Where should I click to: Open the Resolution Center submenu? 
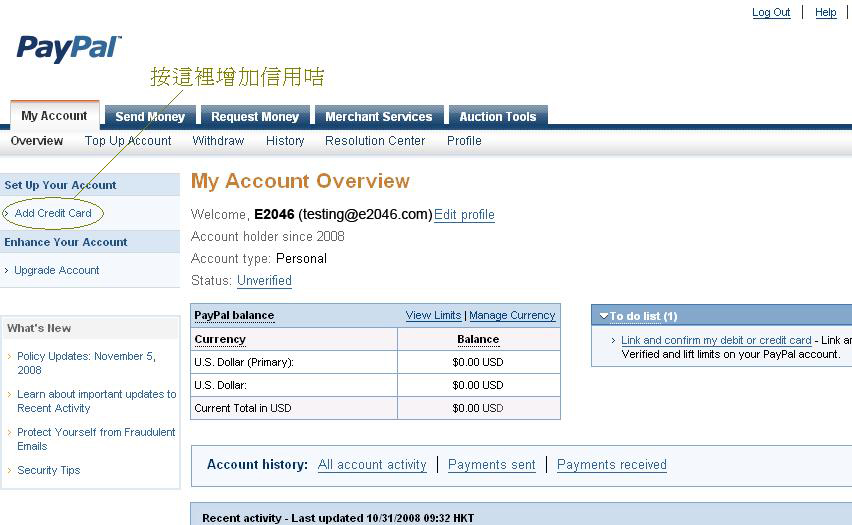375,141
